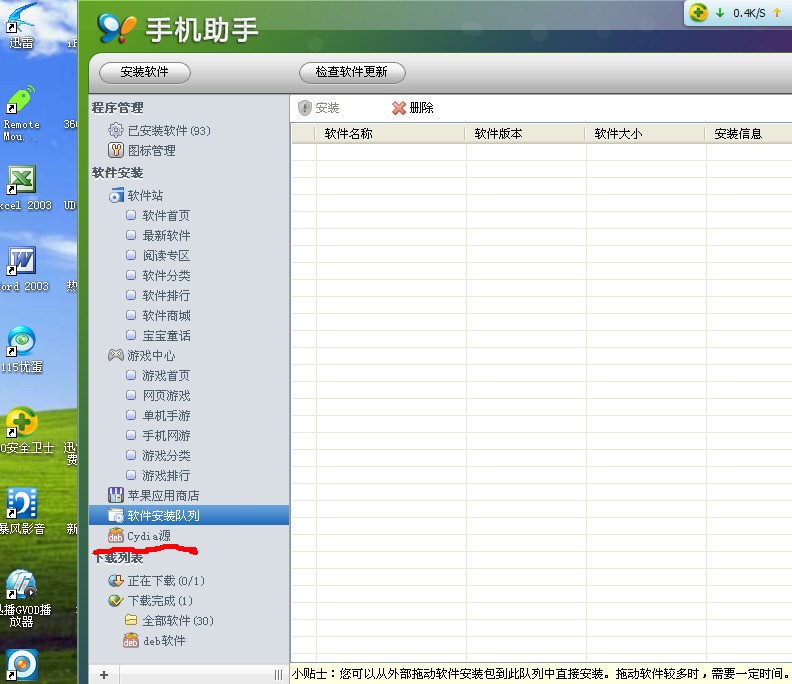Sort by 软件大小 column header
Screen dimensions: 792x684
[646, 134]
